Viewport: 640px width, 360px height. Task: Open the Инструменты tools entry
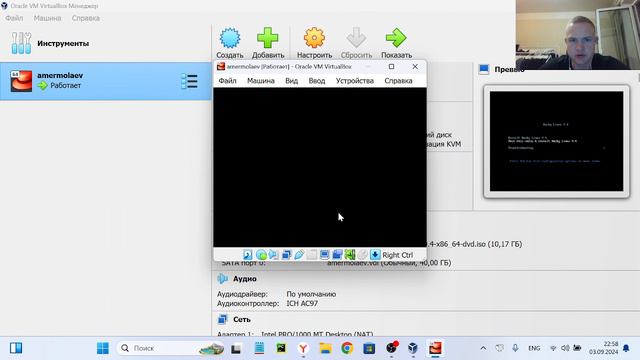[105, 43]
